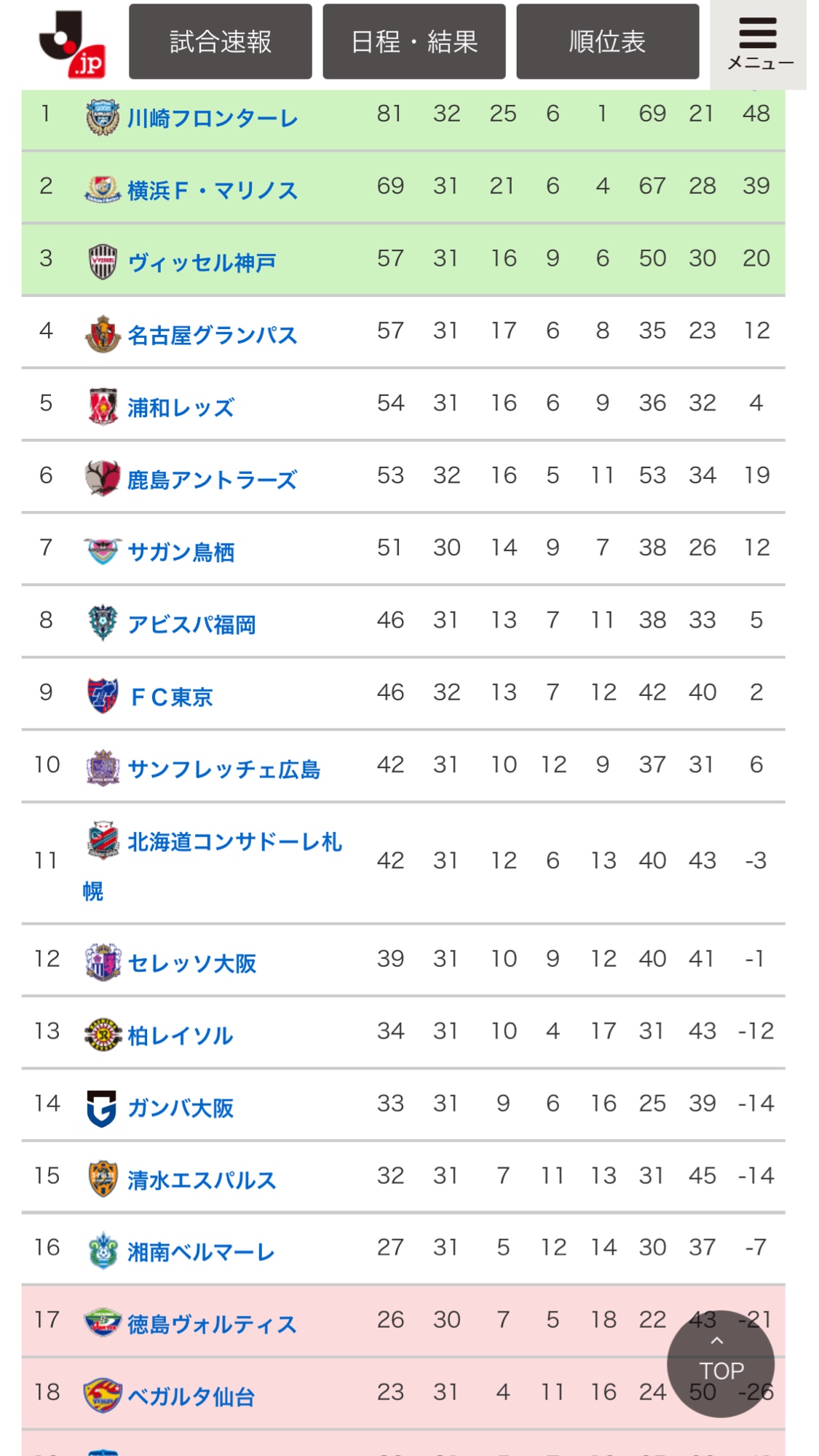Viewport: 819px width, 1456px height.
Task: Open the ベガルタ仙台 team link
Action: tap(191, 1396)
